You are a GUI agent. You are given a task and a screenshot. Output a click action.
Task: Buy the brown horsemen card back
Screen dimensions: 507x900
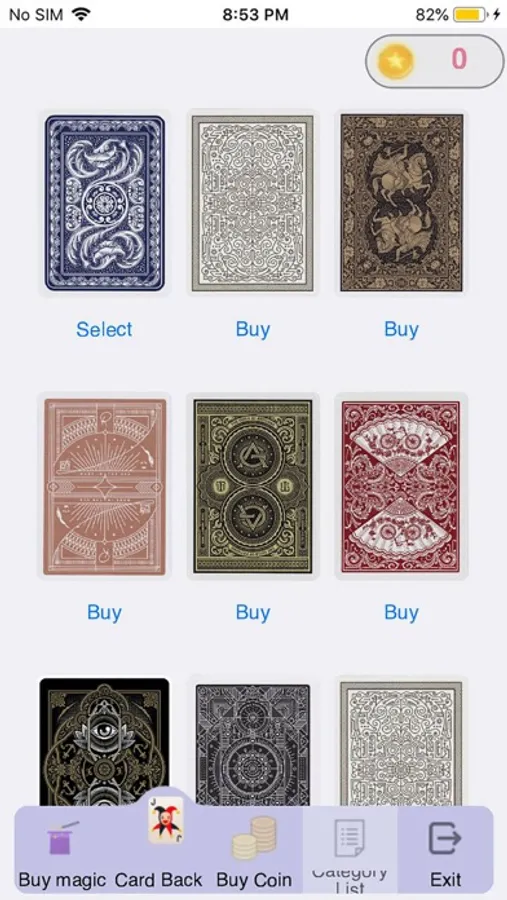[x=401, y=329]
